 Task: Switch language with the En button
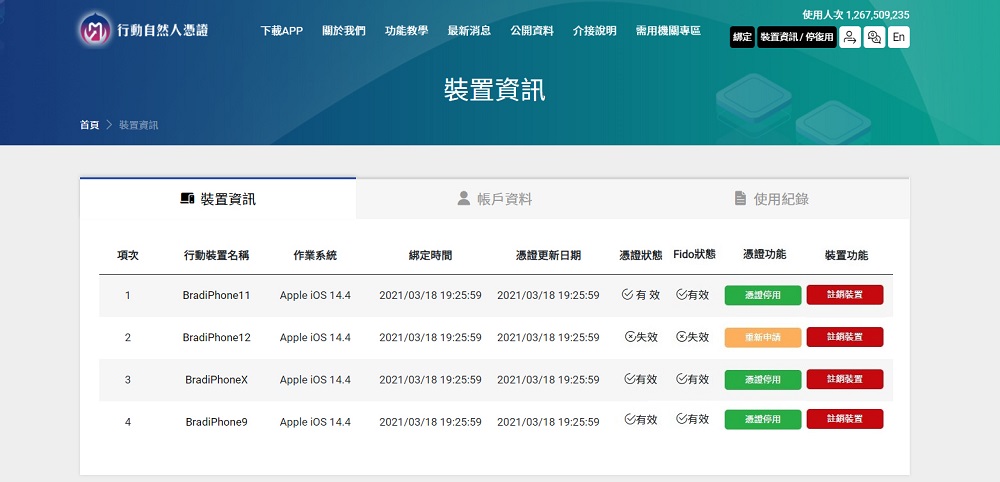click(x=898, y=37)
